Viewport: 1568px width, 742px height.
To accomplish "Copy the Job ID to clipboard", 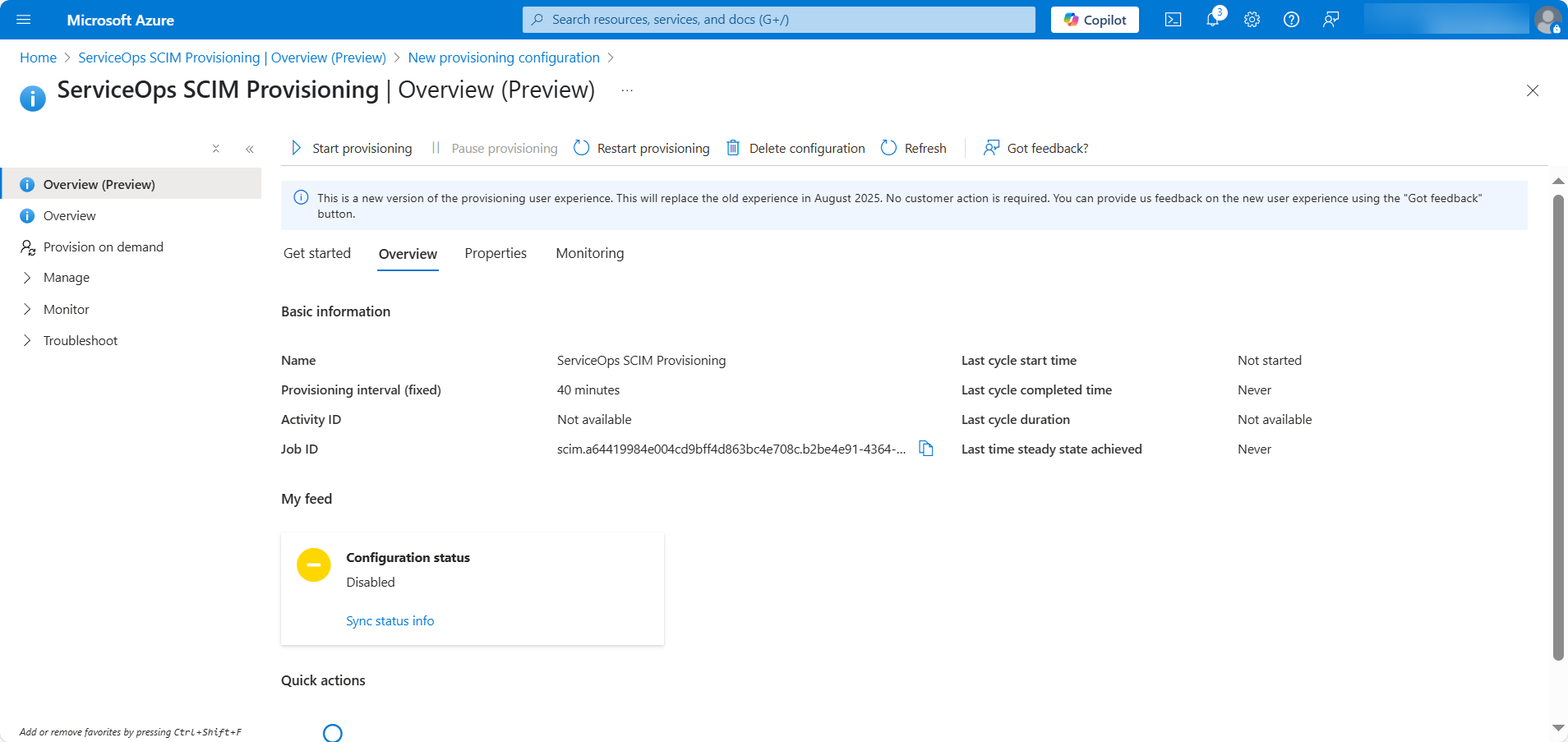I will point(926,449).
